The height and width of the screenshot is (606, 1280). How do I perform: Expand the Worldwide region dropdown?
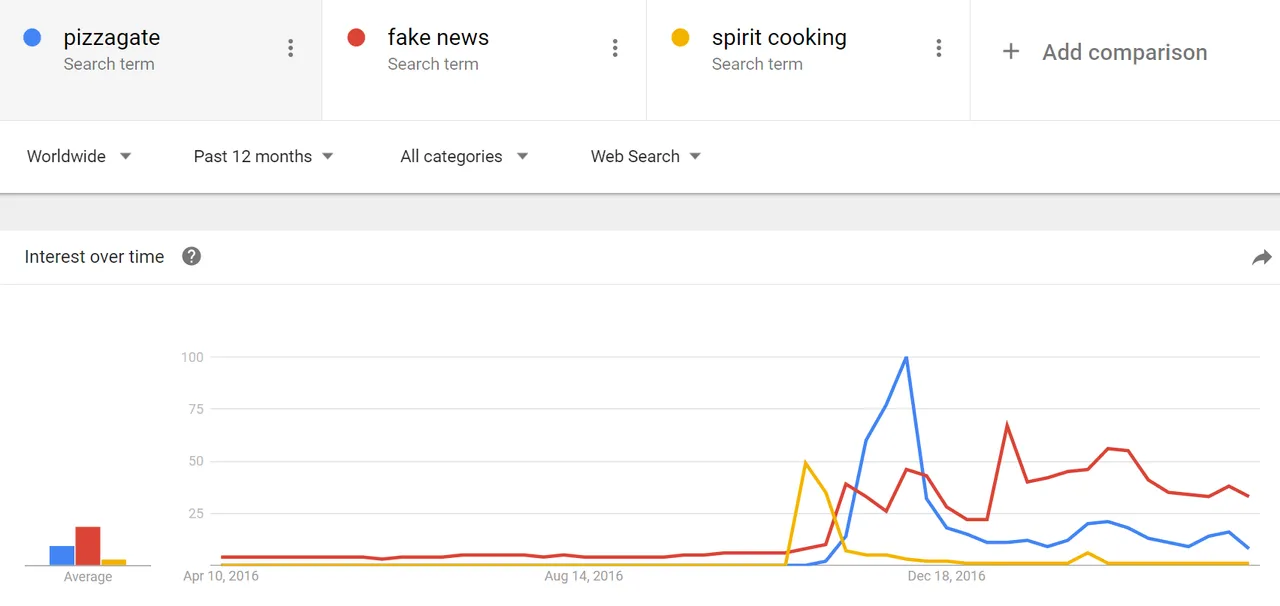point(79,156)
